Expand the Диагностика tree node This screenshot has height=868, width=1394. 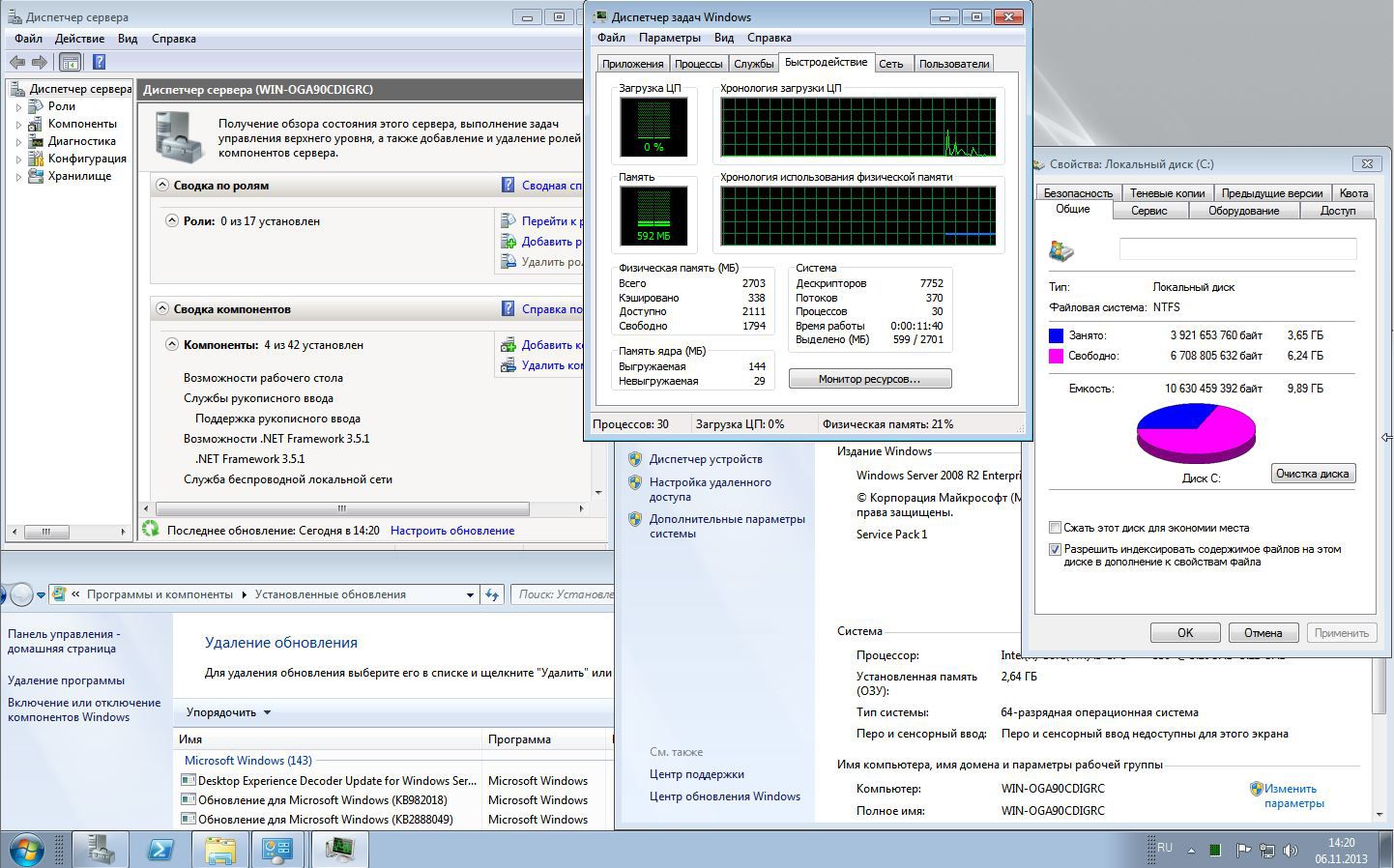(18, 141)
